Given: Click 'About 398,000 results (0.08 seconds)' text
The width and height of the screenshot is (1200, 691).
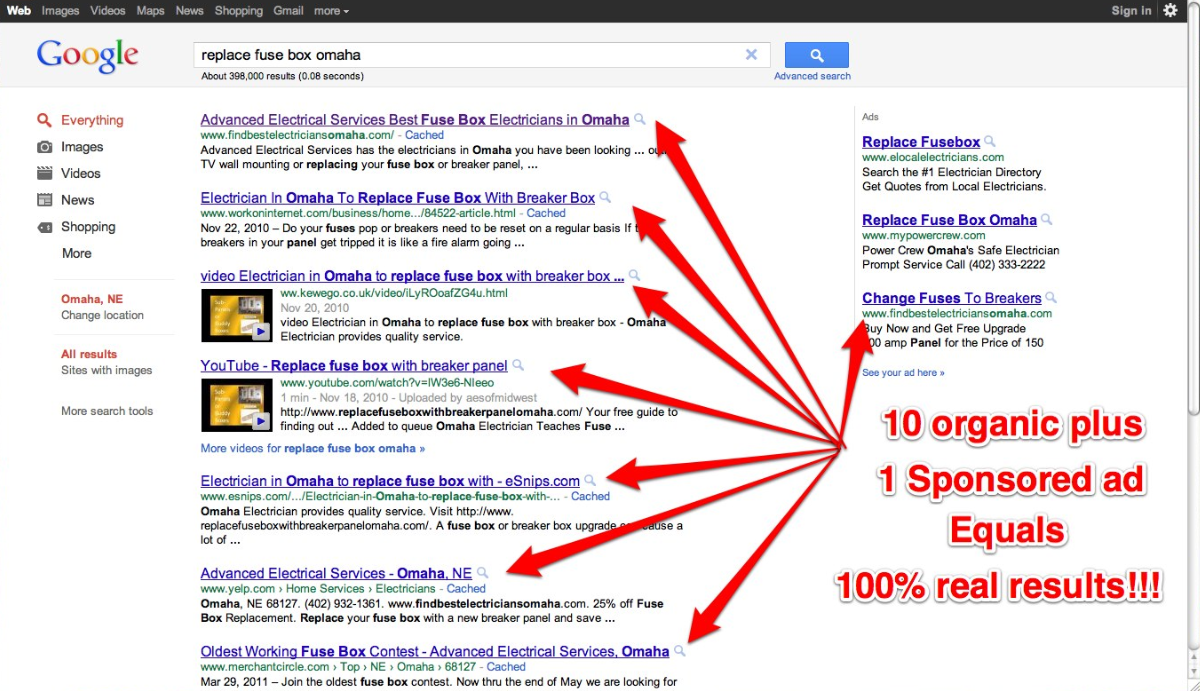Looking at the screenshot, I should point(282,76).
